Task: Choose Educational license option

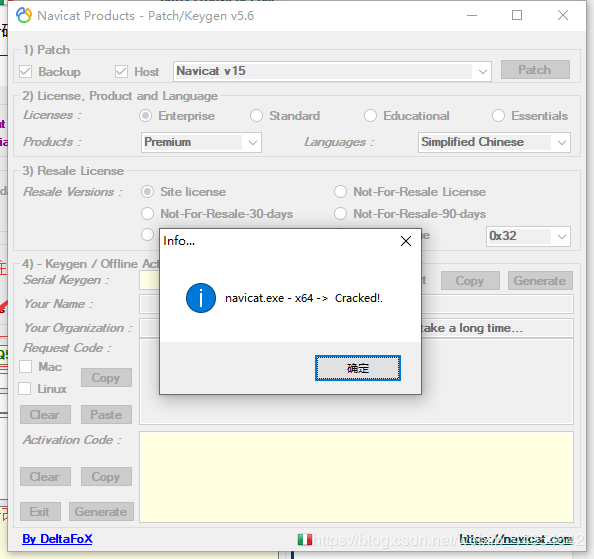Action: coord(370,116)
